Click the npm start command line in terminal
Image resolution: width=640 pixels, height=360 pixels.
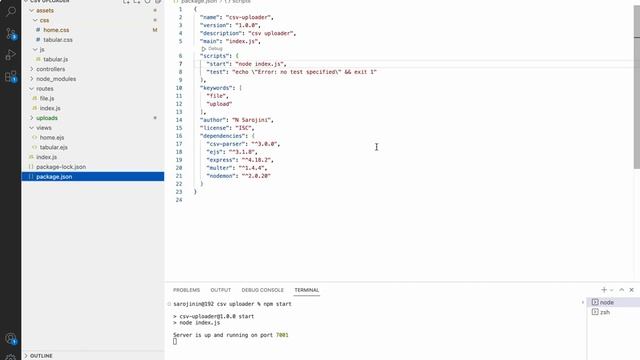[232, 304]
